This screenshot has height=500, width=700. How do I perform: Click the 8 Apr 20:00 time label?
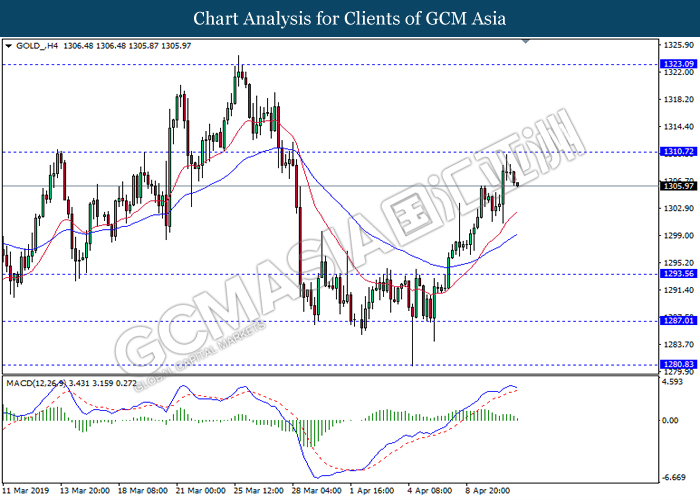(488, 491)
